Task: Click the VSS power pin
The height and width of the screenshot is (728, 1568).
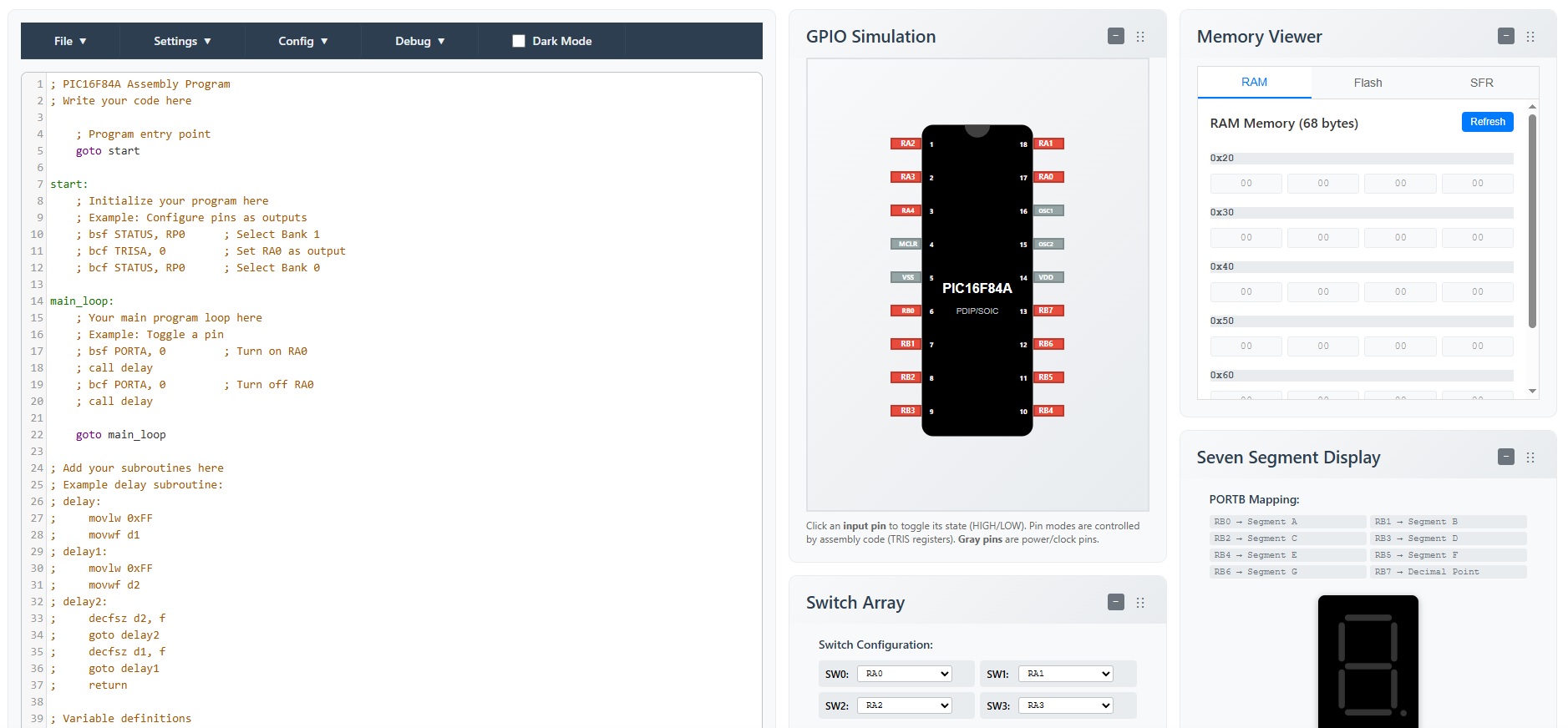Action: [907, 277]
